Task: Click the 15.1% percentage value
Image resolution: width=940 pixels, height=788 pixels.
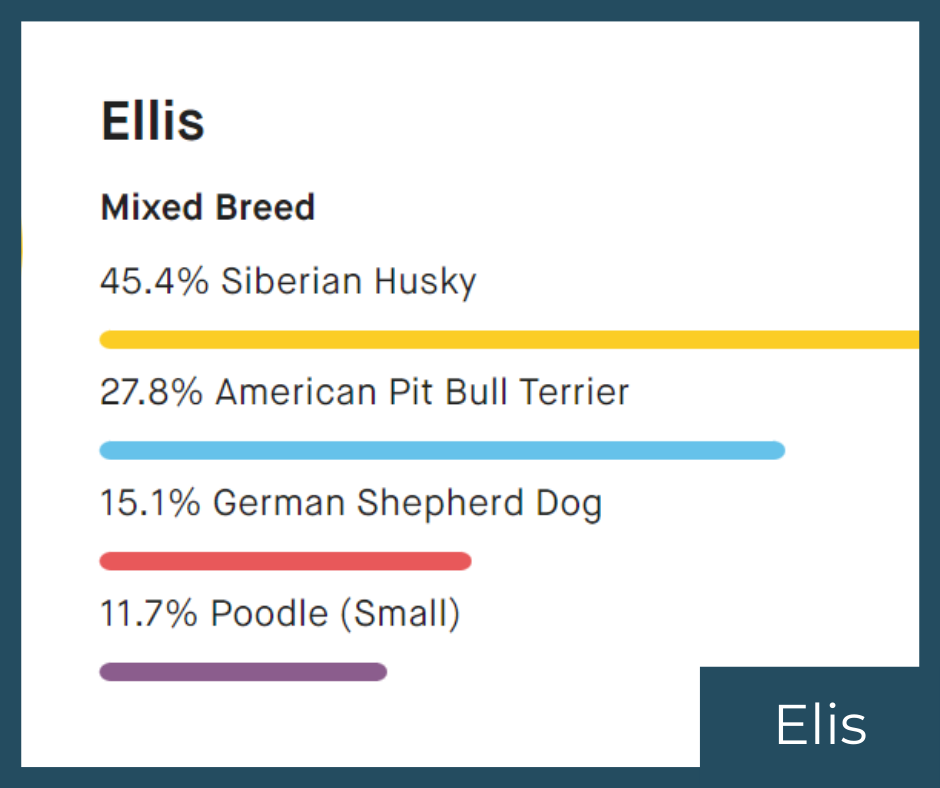Action: click(x=150, y=503)
